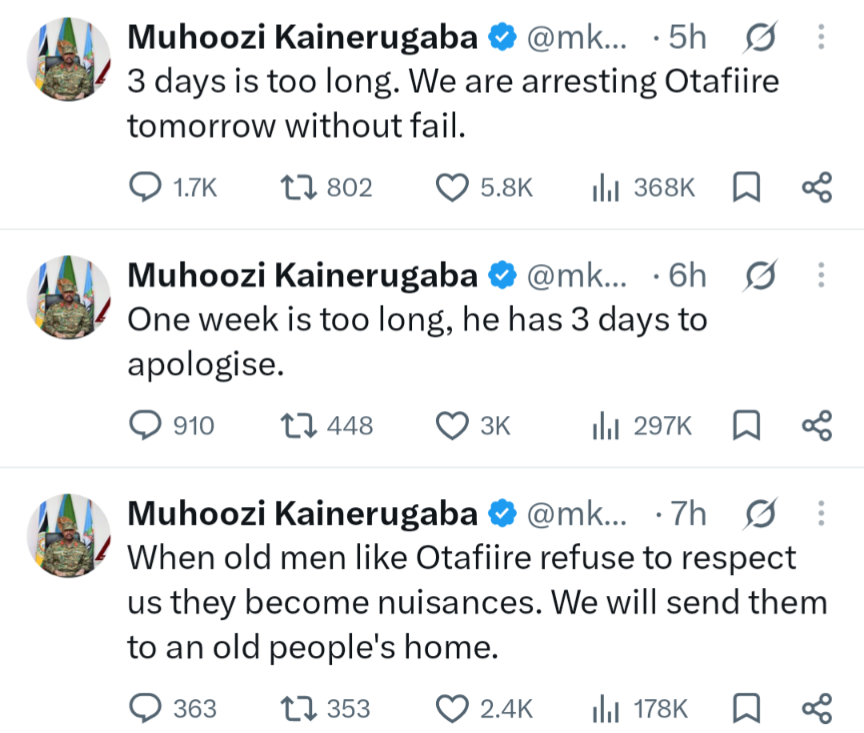The width and height of the screenshot is (864, 733).
Task: Open more options menu on 7h tweet
Action: click(821, 513)
